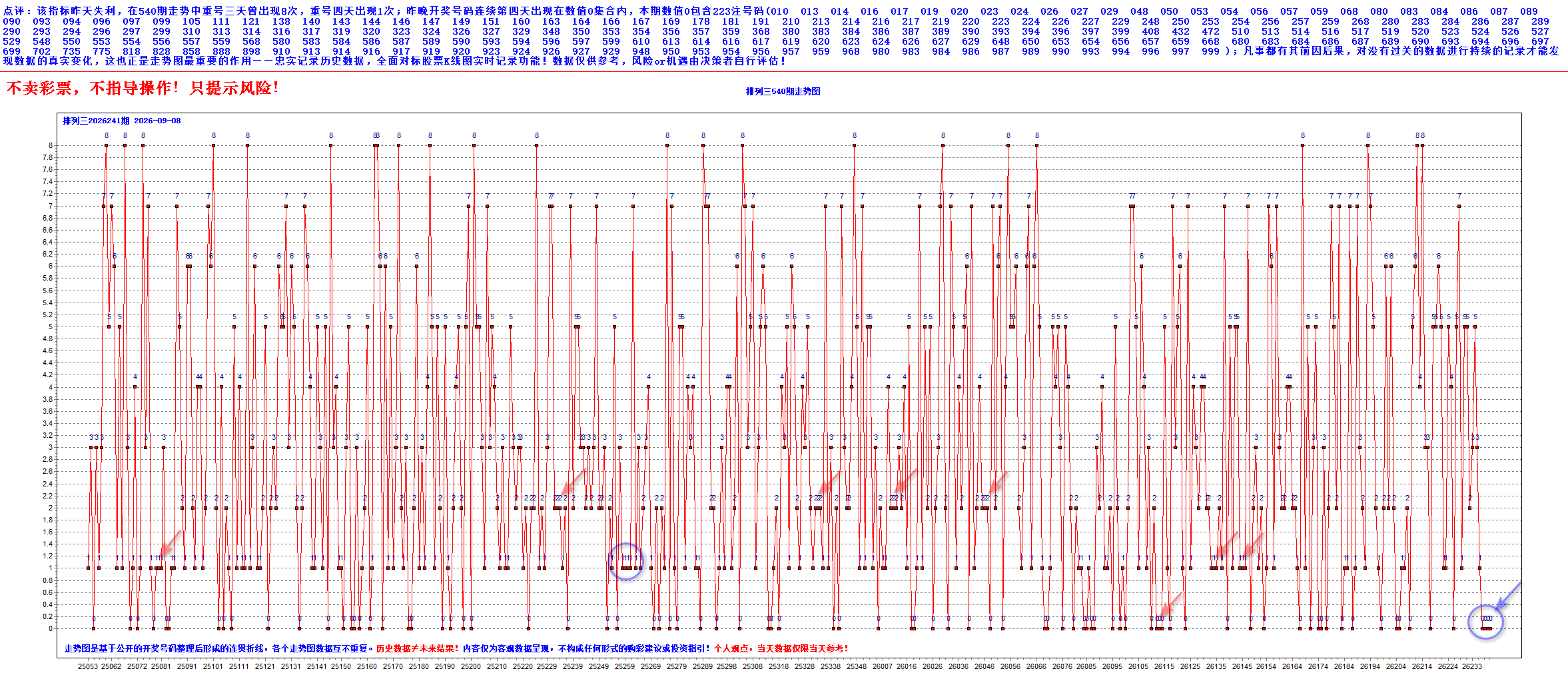
Task: Click x-axis period label 26056
Action: pos(1010,666)
